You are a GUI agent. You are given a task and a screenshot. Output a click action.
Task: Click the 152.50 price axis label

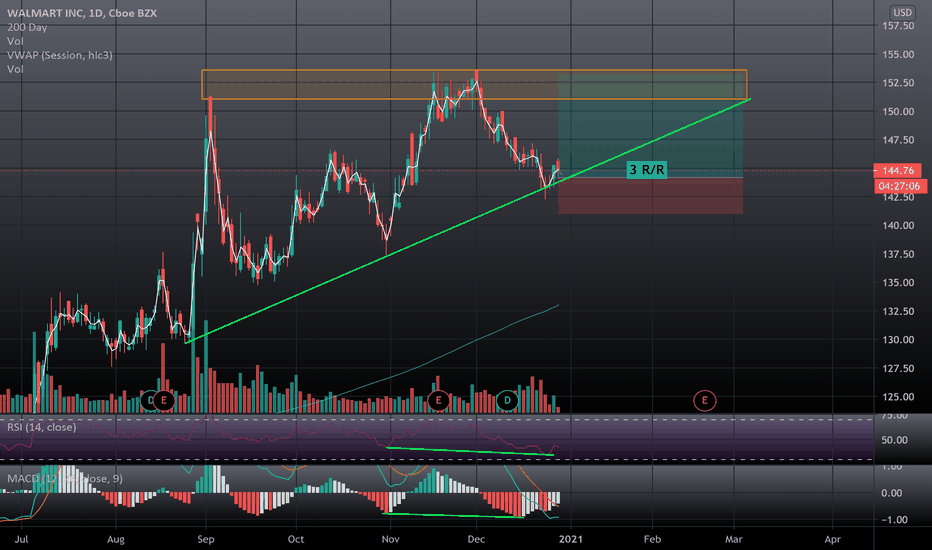(898, 83)
